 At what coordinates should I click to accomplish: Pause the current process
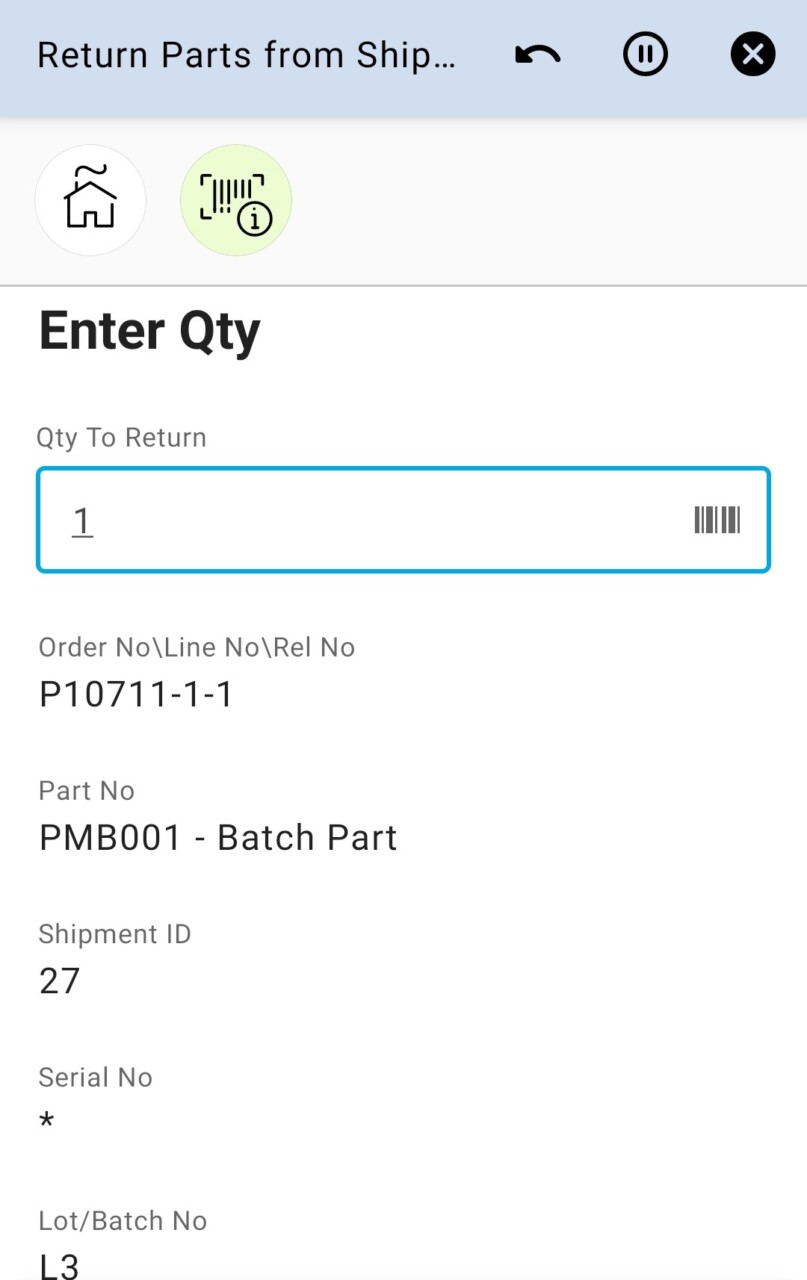645,55
